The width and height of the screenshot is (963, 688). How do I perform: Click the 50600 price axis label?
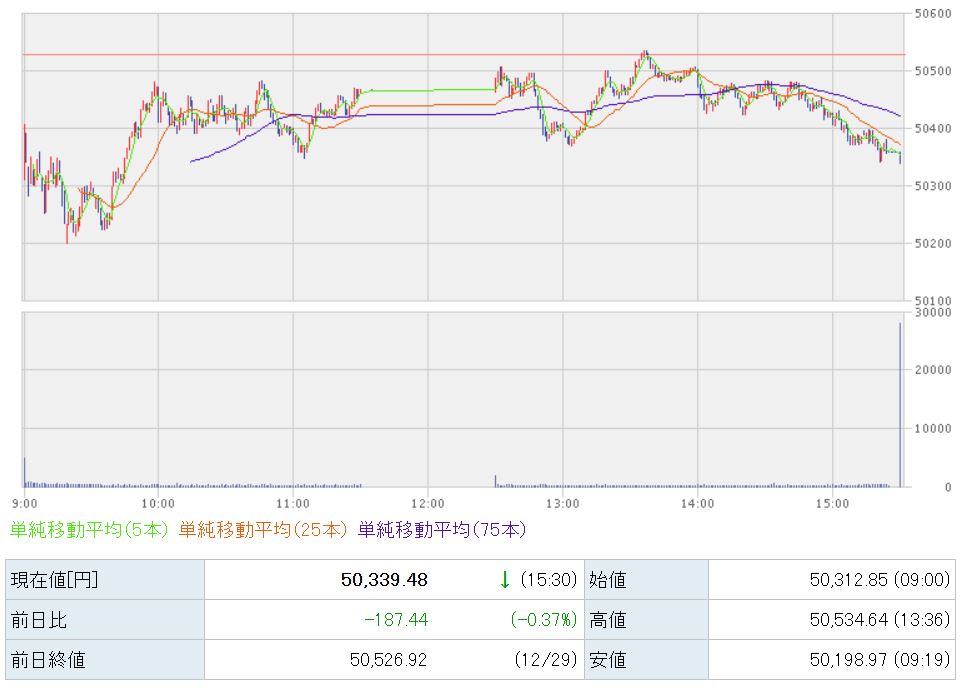930,14
